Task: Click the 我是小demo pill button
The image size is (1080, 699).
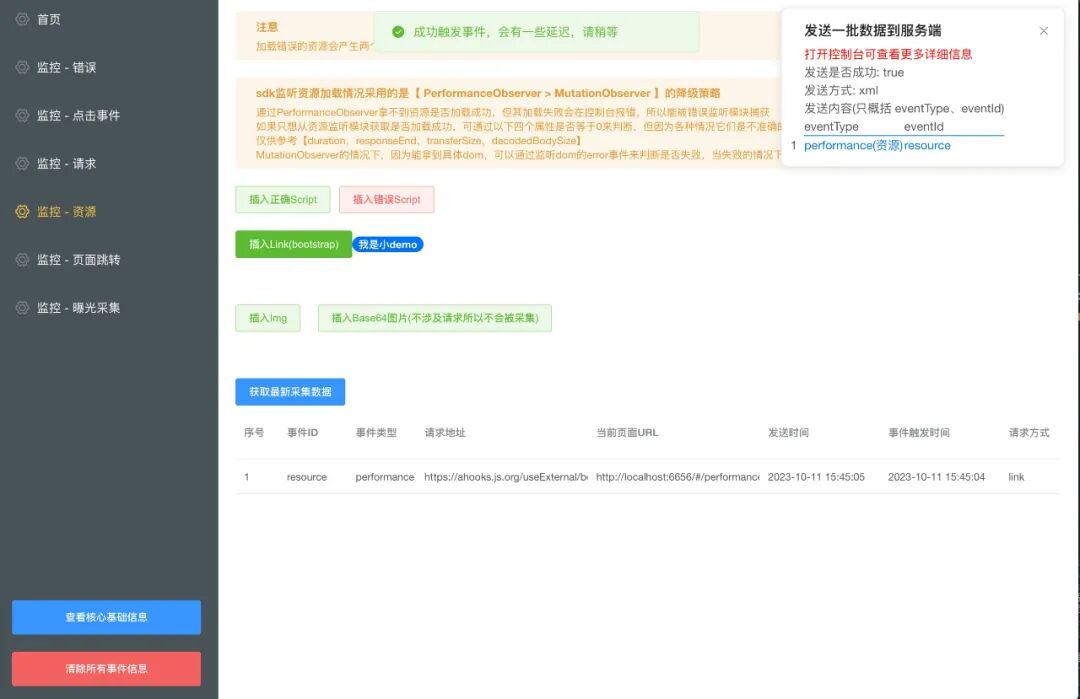Action: coord(388,243)
